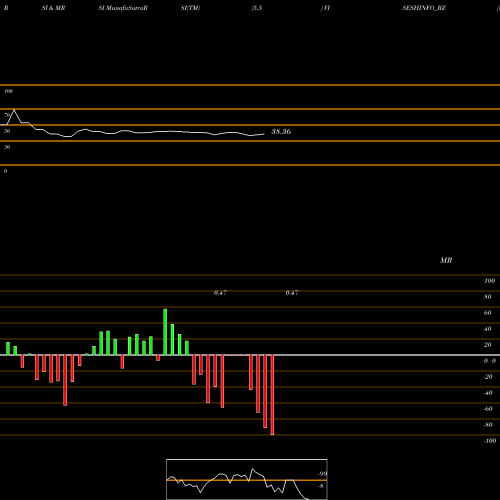The image size is (500, 500).
Task: Click the MR axis label 40
Action: [487, 329]
